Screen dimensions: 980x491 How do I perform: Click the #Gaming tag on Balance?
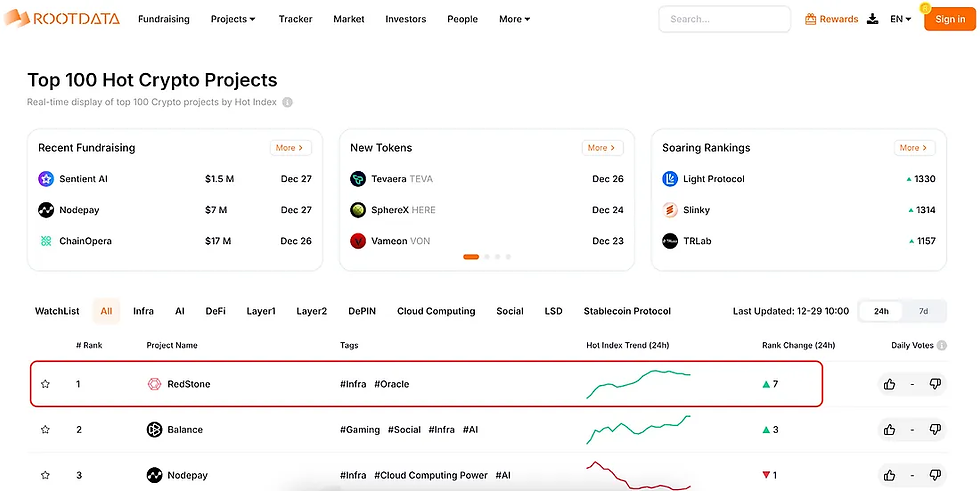360,430
